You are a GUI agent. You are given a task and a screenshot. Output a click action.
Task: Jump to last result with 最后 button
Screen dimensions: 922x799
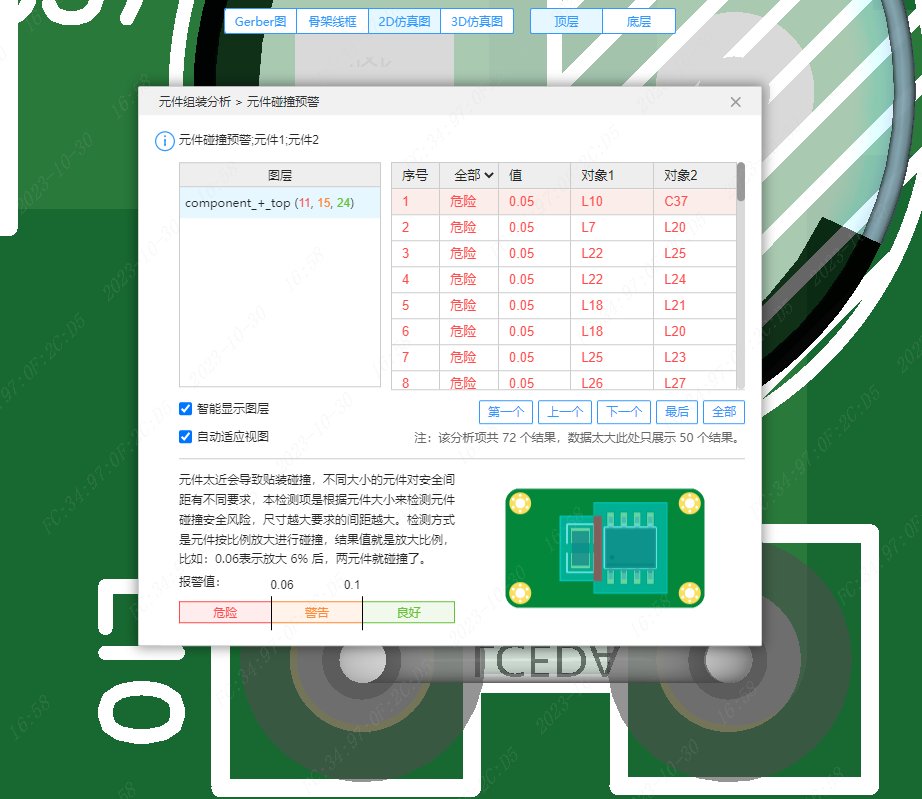677,412
